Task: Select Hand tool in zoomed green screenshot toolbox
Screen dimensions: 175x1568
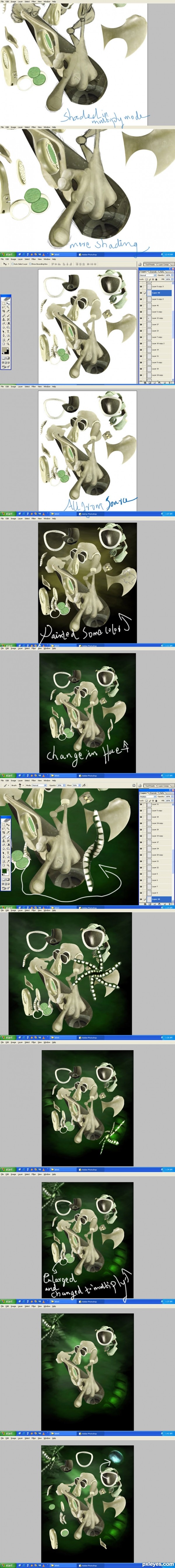Action: pos(3,865)
